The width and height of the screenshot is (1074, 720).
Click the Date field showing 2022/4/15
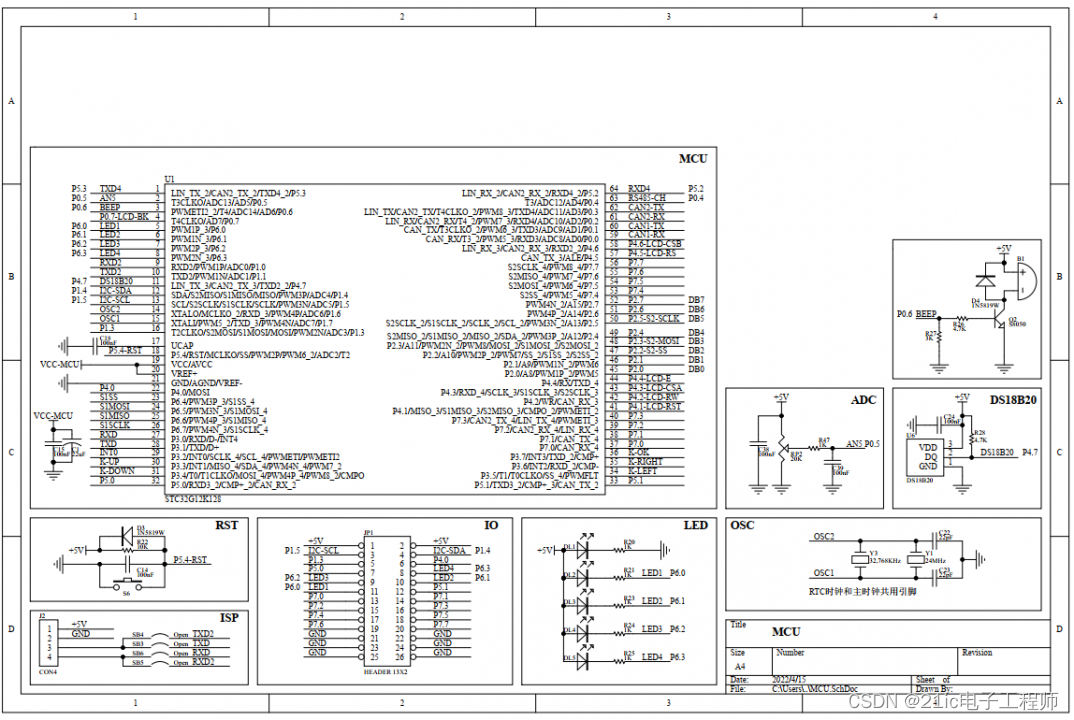(789, 680)
